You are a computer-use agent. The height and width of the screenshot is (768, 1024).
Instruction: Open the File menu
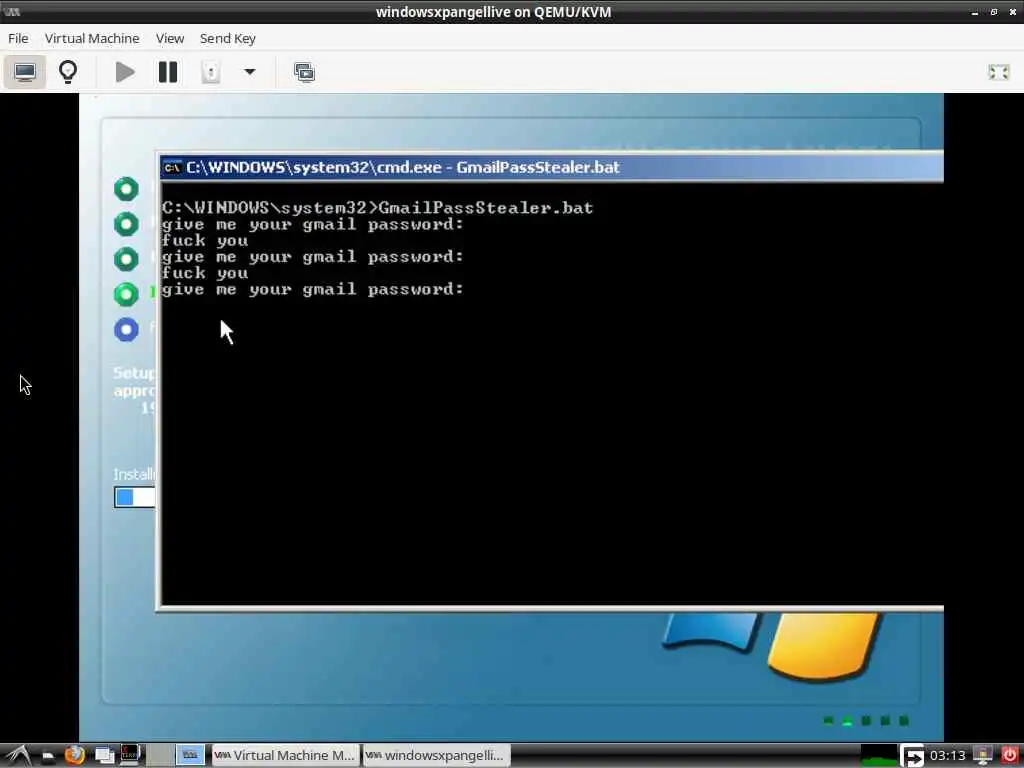coord(18,39)
